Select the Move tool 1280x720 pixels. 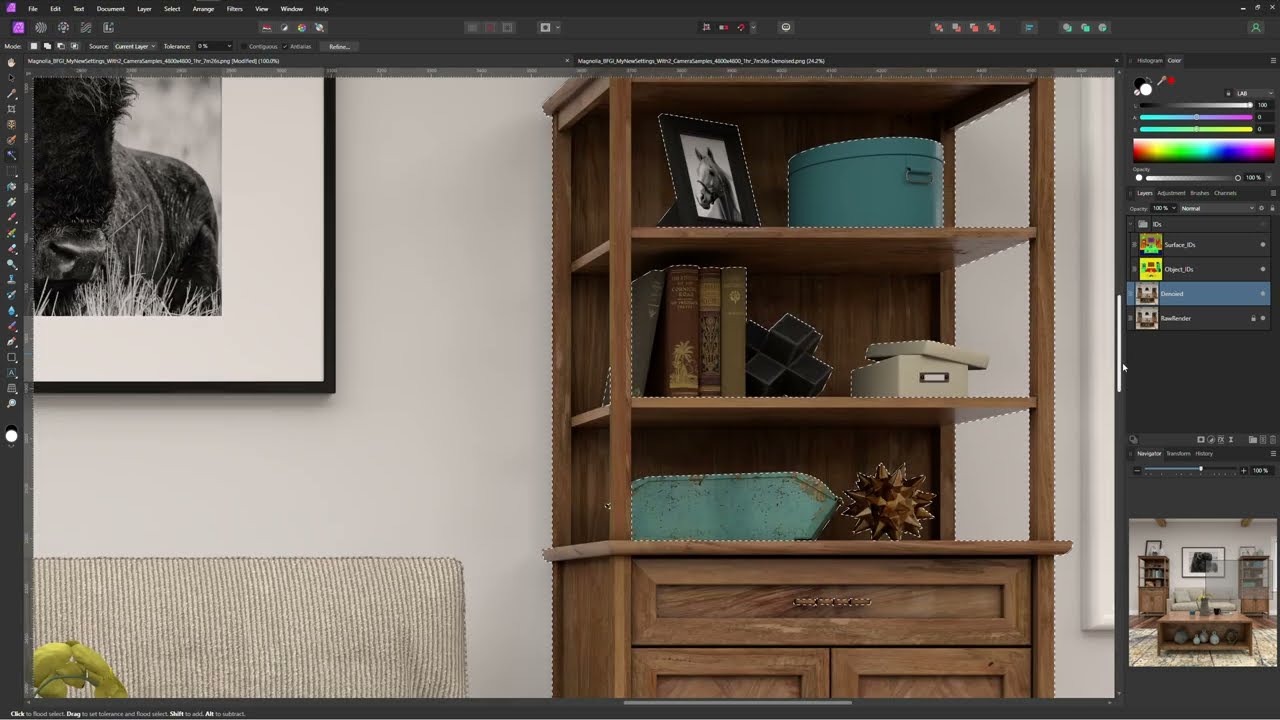click(12, 77)
